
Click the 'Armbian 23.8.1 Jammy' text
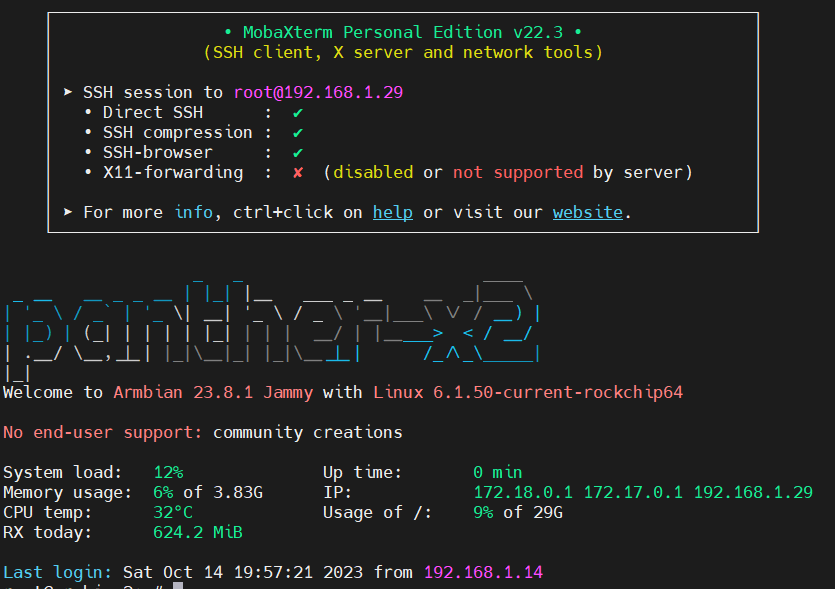tap(213, 392)
